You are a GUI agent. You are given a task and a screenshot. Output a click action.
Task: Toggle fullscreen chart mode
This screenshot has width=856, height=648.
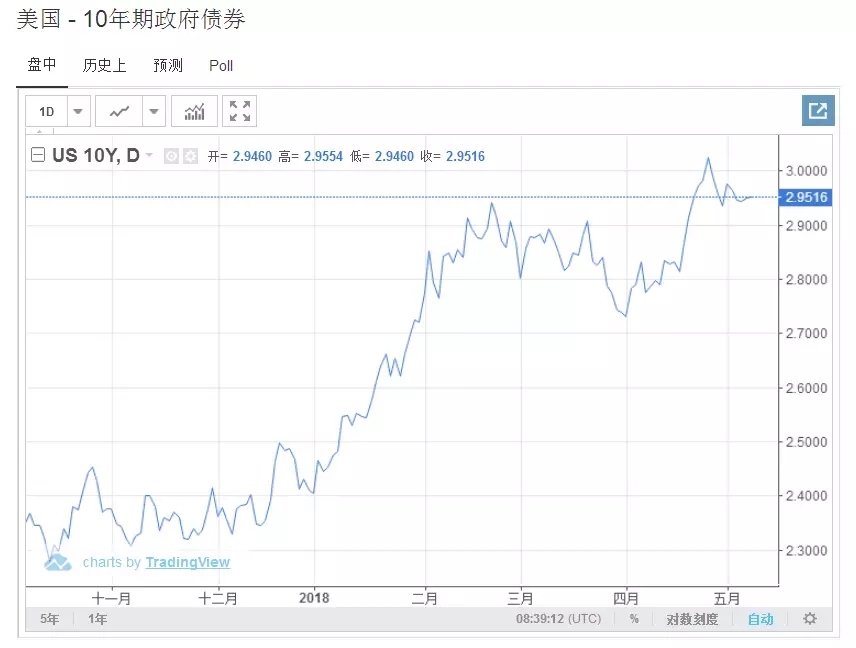[x=240, y=111]
